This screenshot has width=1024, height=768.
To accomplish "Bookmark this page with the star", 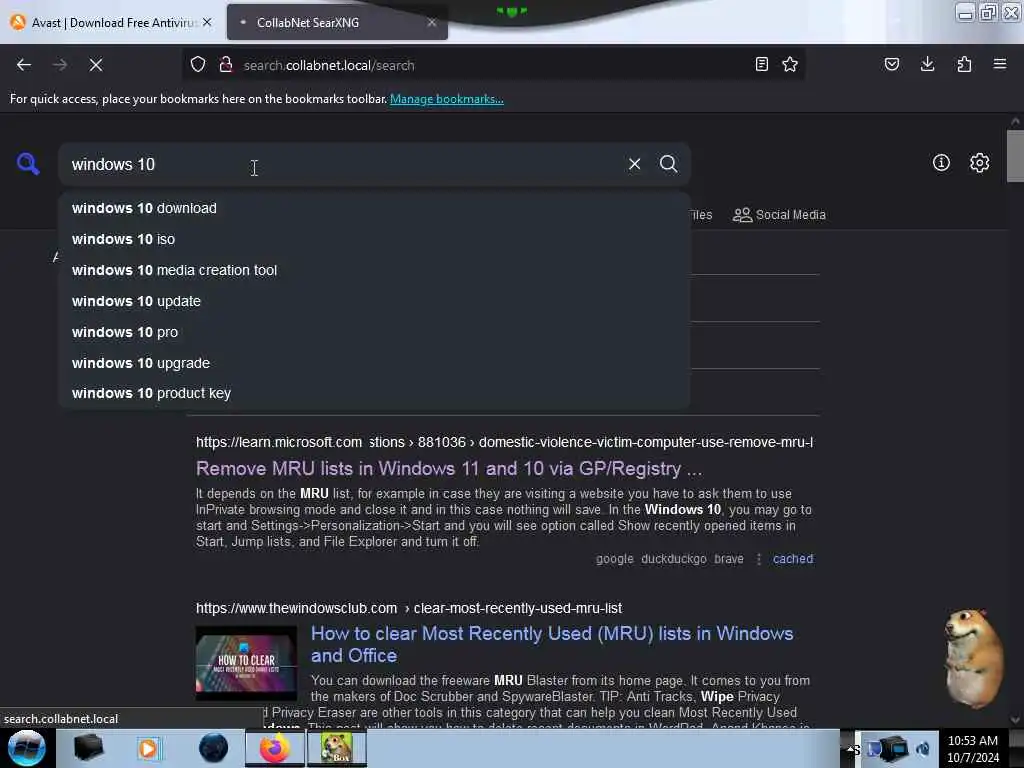I will (790, 65).
